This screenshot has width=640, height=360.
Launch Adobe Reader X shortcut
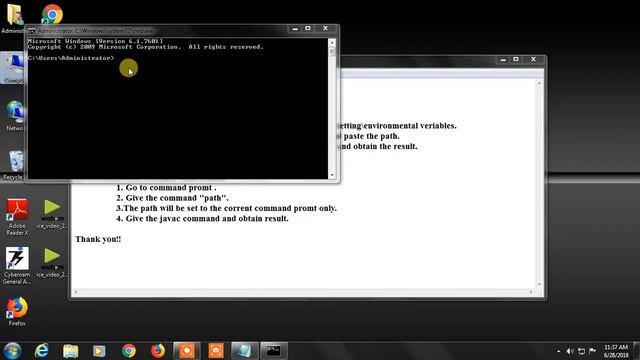pos(17,217)
